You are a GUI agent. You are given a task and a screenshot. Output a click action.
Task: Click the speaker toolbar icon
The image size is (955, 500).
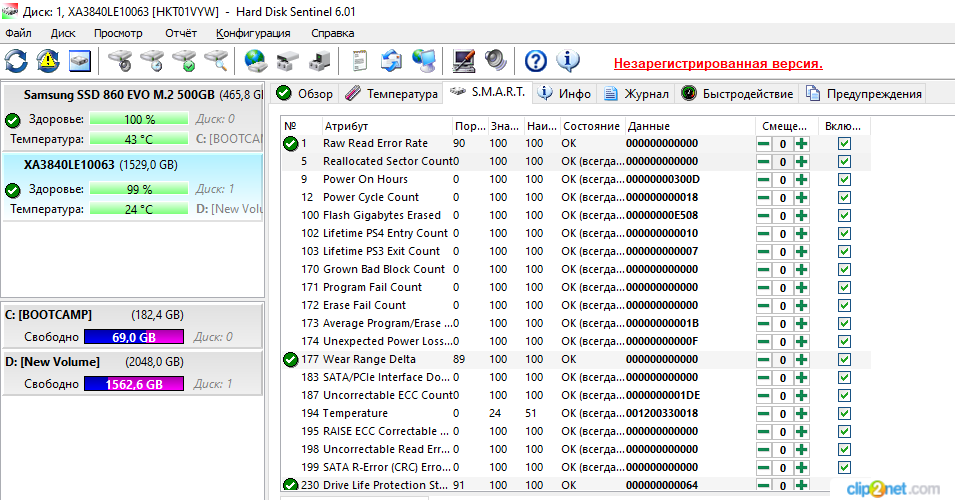point(495,61)
